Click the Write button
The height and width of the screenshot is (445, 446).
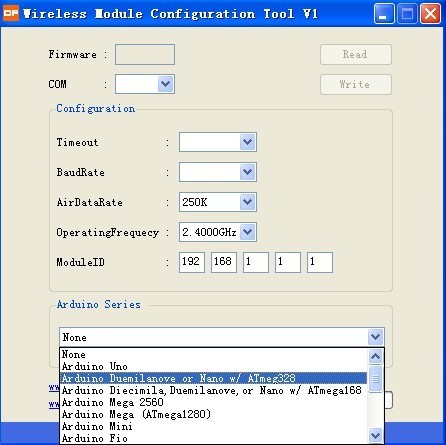tap(356, 84)
